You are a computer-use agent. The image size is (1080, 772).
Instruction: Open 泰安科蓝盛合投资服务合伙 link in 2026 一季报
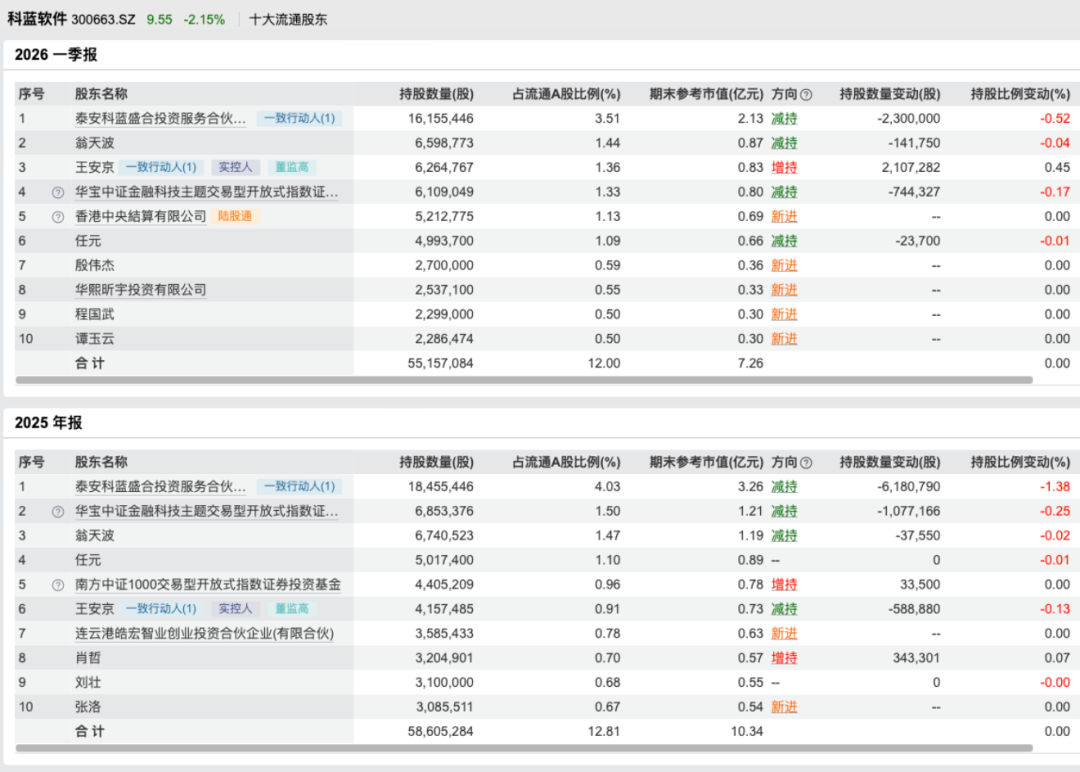(x=160, y=118)
